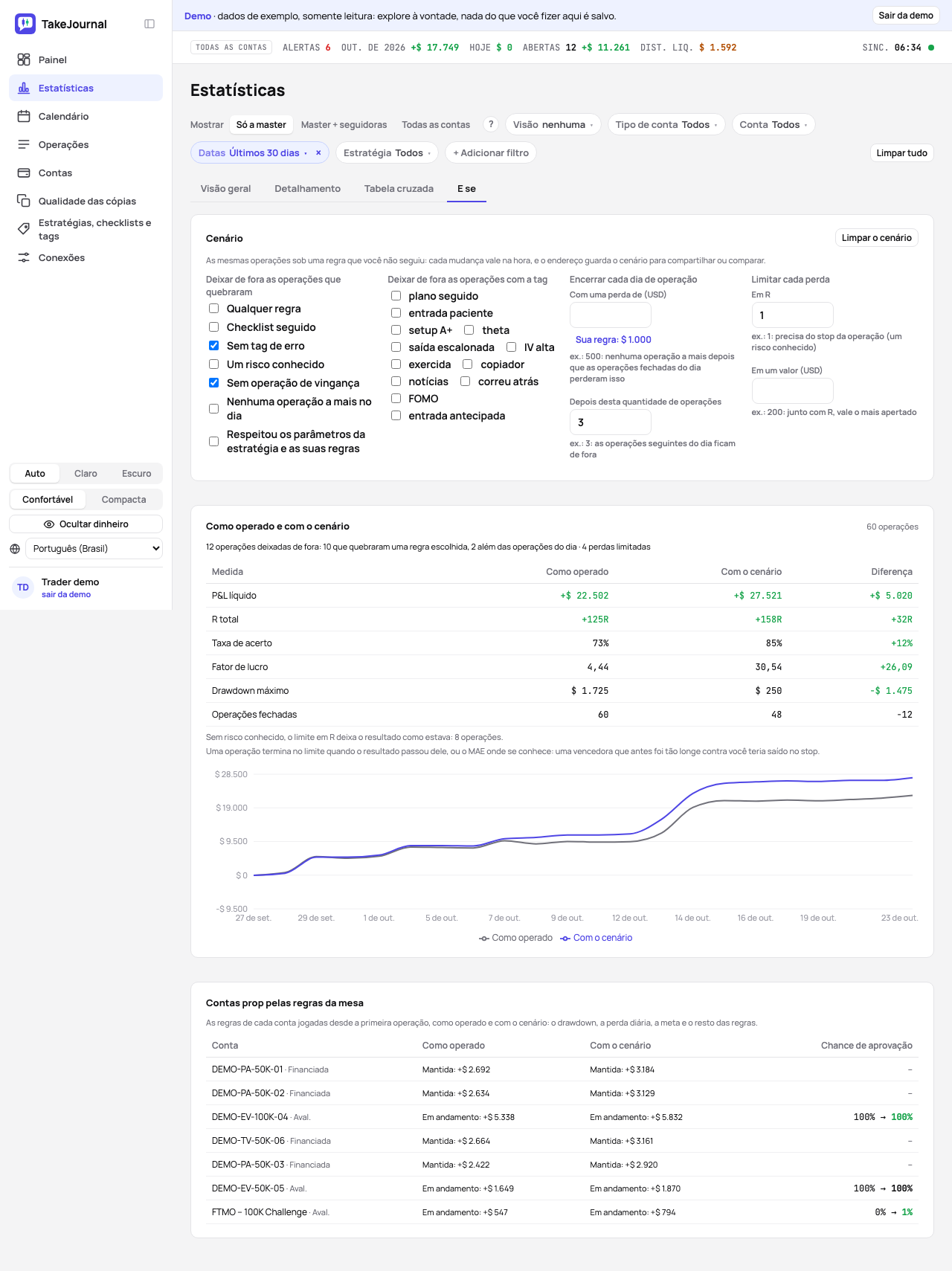Uncheck Sem tag de erro

tap(214, 346)
